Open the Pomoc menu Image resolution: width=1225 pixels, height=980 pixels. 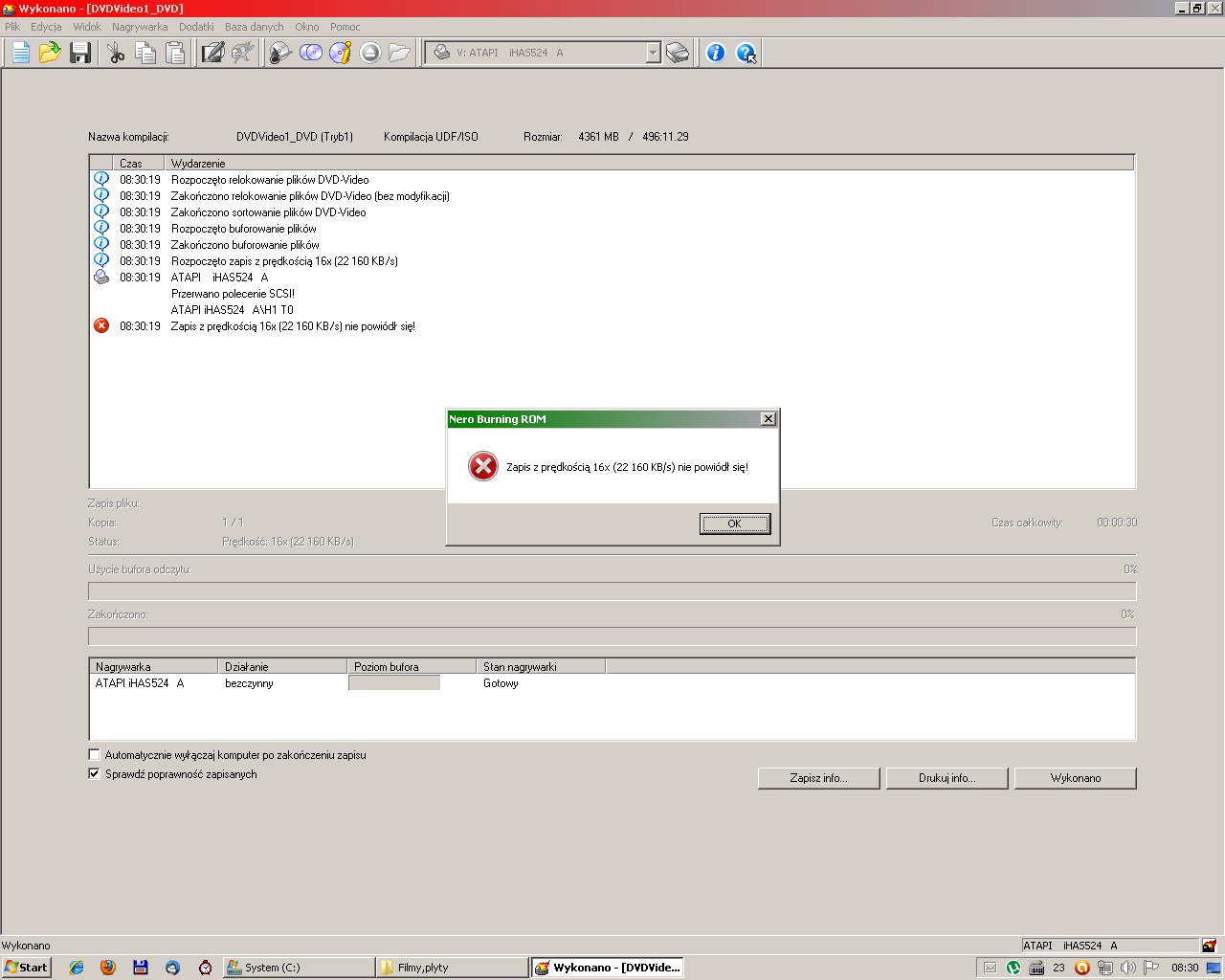[345, 27]
